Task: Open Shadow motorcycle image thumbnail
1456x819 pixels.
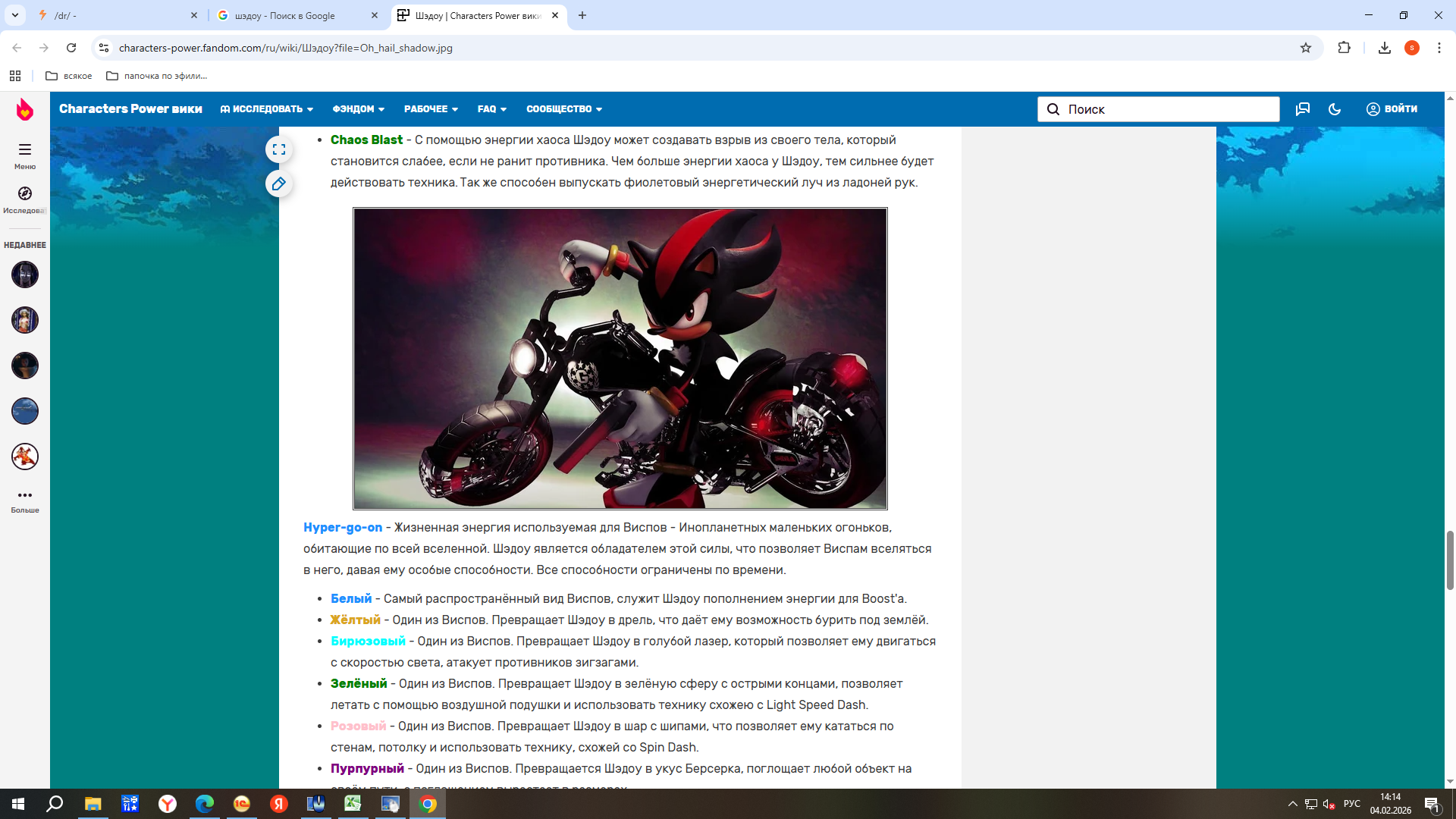Action: 620,358
